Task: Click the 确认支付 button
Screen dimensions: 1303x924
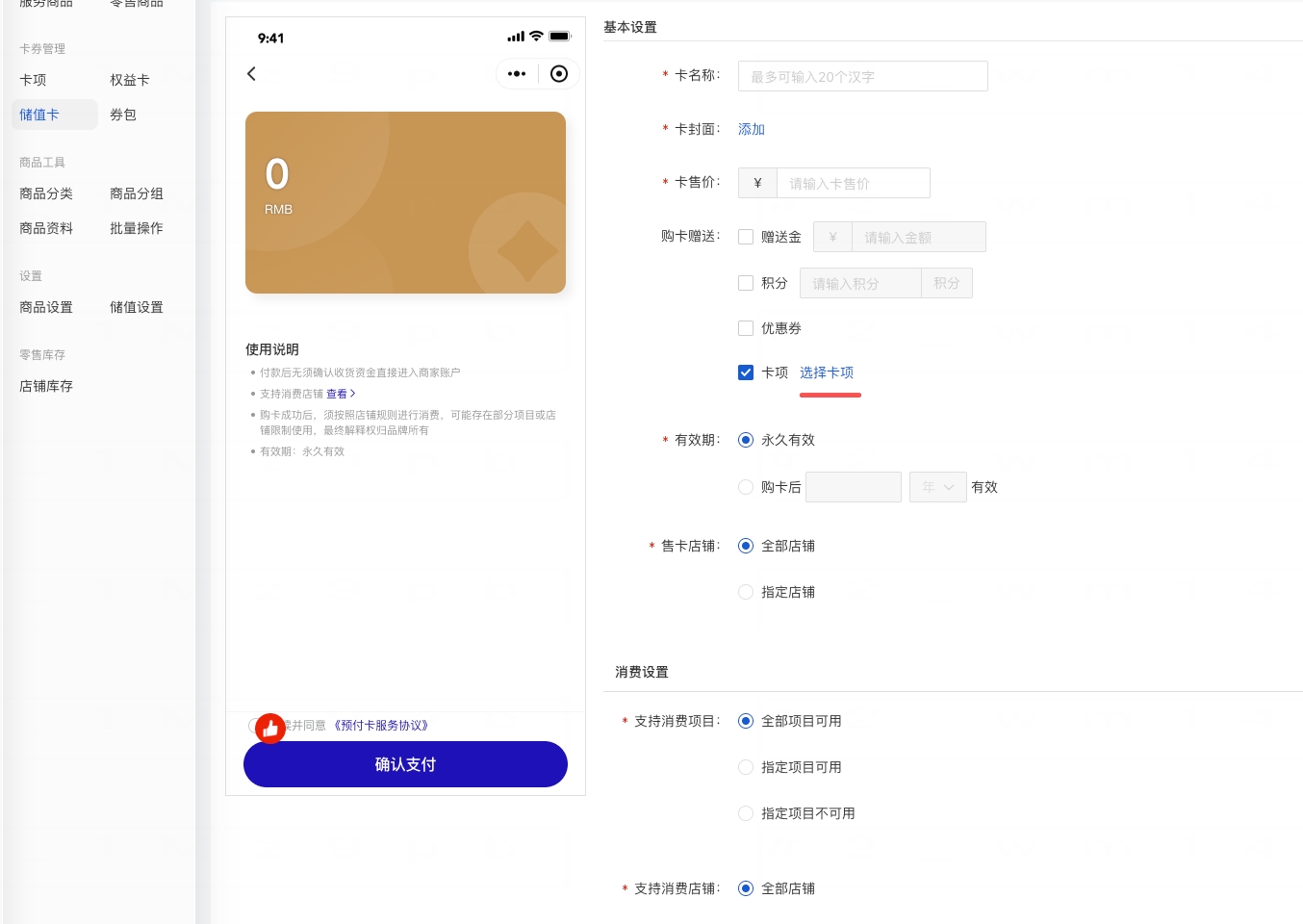Action: click(405, 764)
